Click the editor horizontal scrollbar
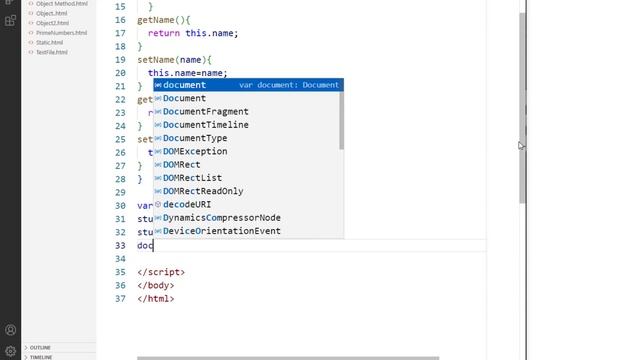 (x=288, y=358)
